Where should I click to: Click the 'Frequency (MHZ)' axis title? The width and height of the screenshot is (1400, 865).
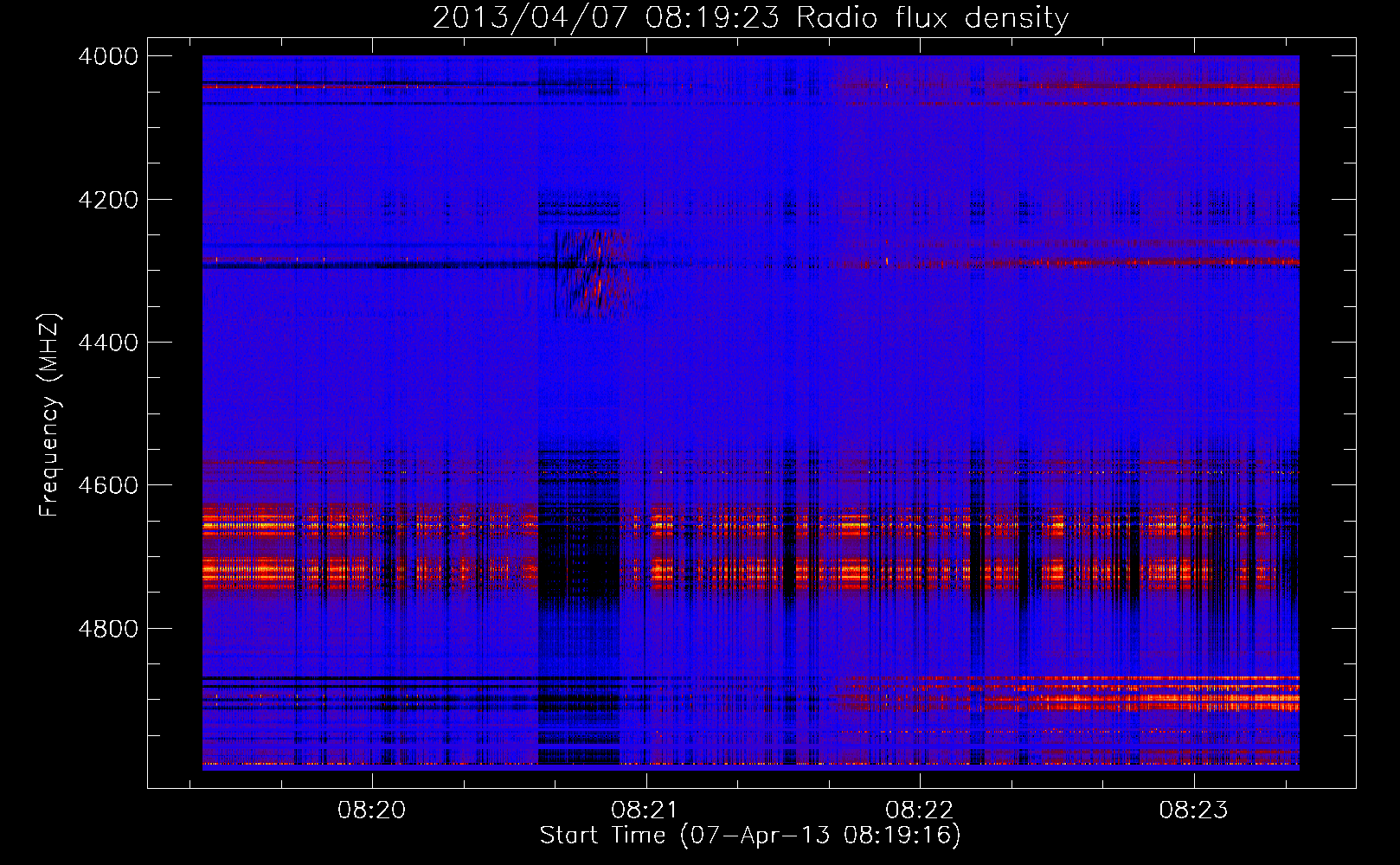coord(50,415)
